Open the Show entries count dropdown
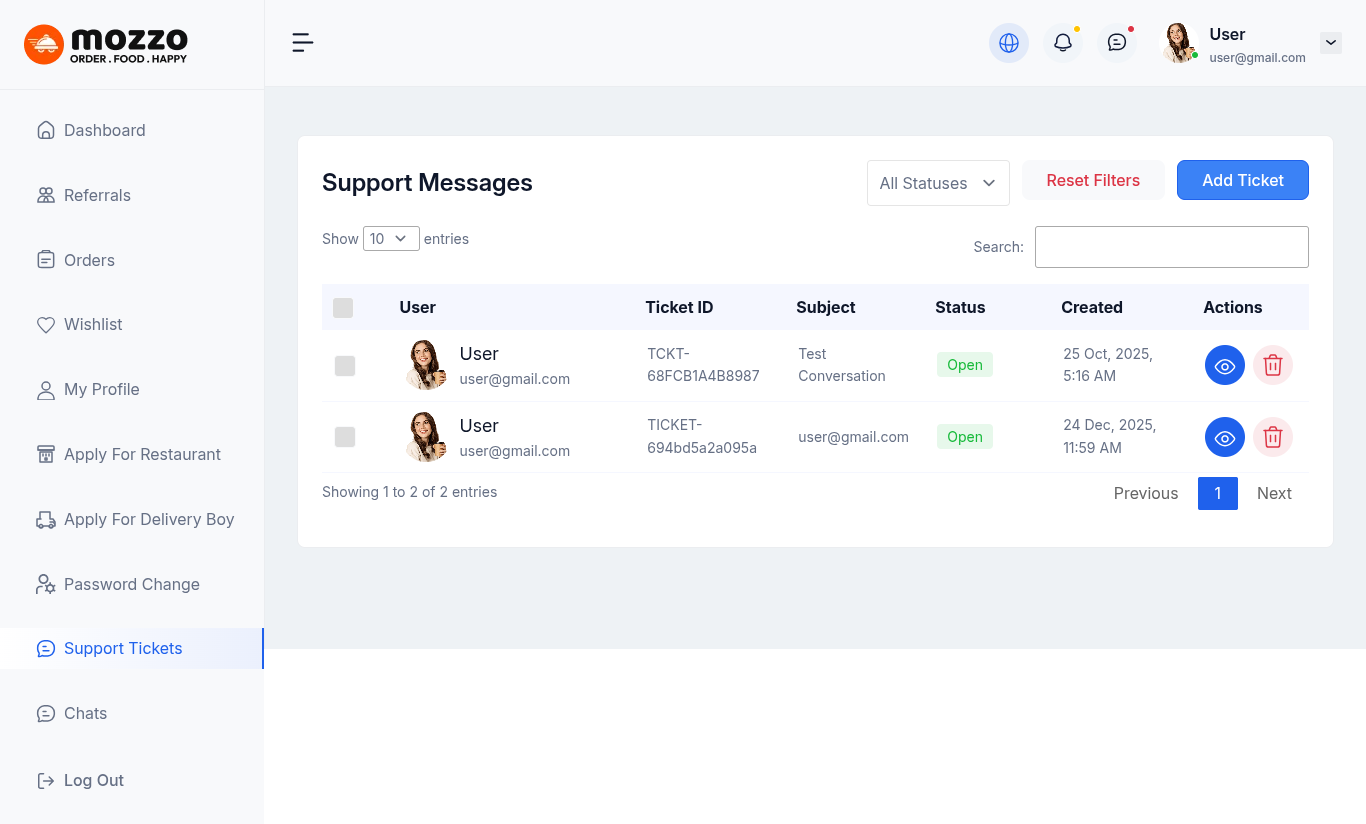 [390, 239]
